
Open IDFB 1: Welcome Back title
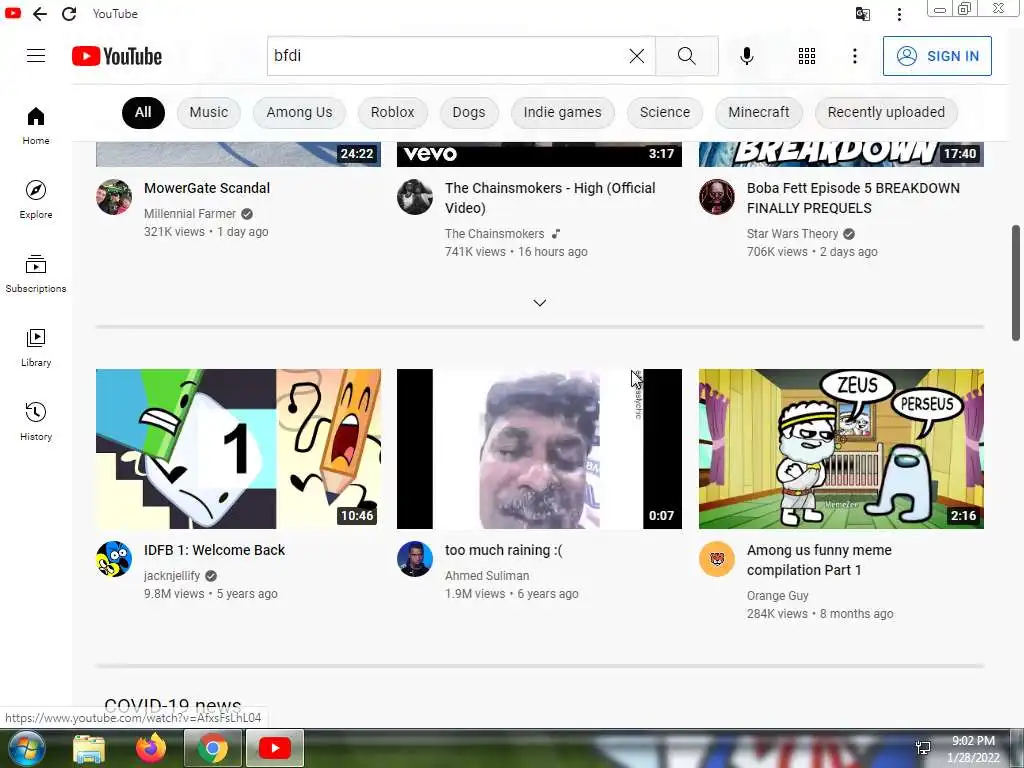point(214,551)
